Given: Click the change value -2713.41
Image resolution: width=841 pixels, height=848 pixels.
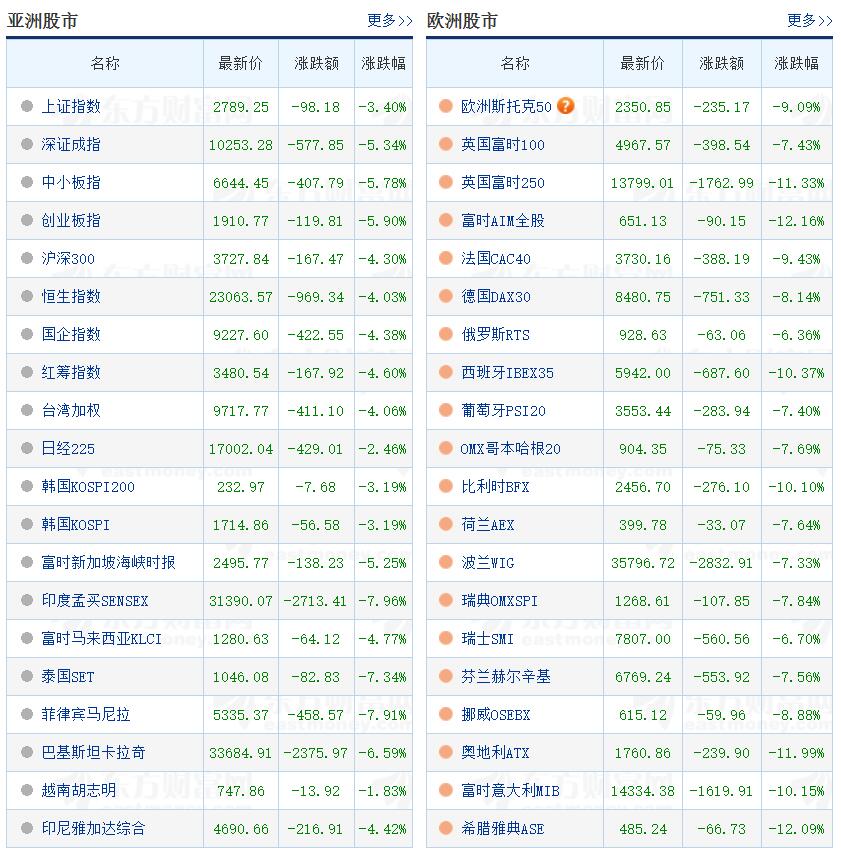Looking at the screenshot, I should 315,601.
